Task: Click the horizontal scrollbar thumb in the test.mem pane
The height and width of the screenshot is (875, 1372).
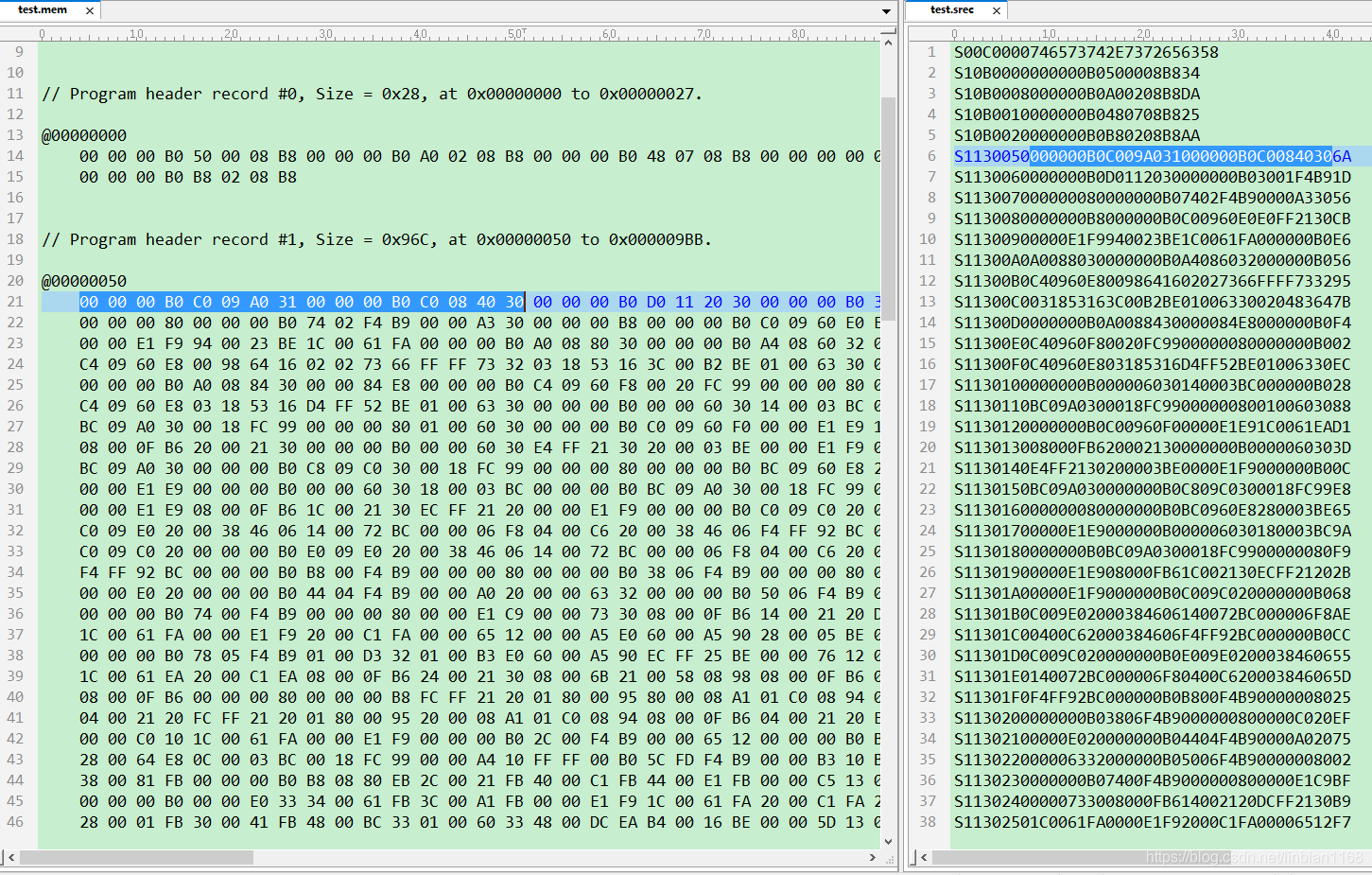Action: [136, 857]
